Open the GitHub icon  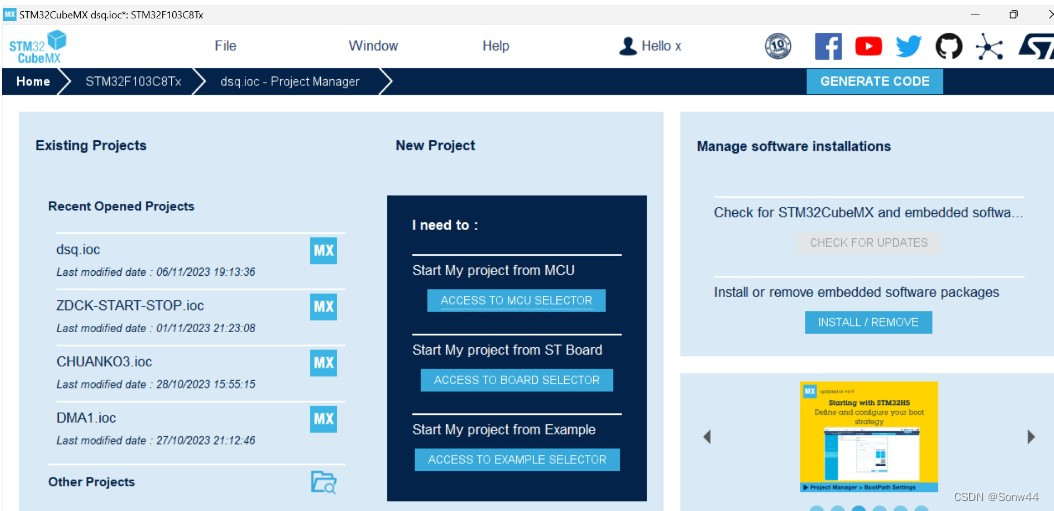[x=949, y=46]
